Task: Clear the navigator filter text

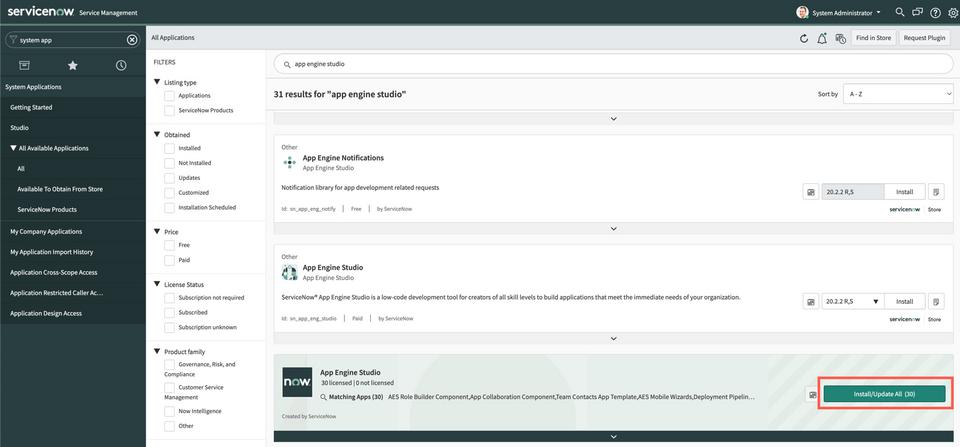Action: 132,40
